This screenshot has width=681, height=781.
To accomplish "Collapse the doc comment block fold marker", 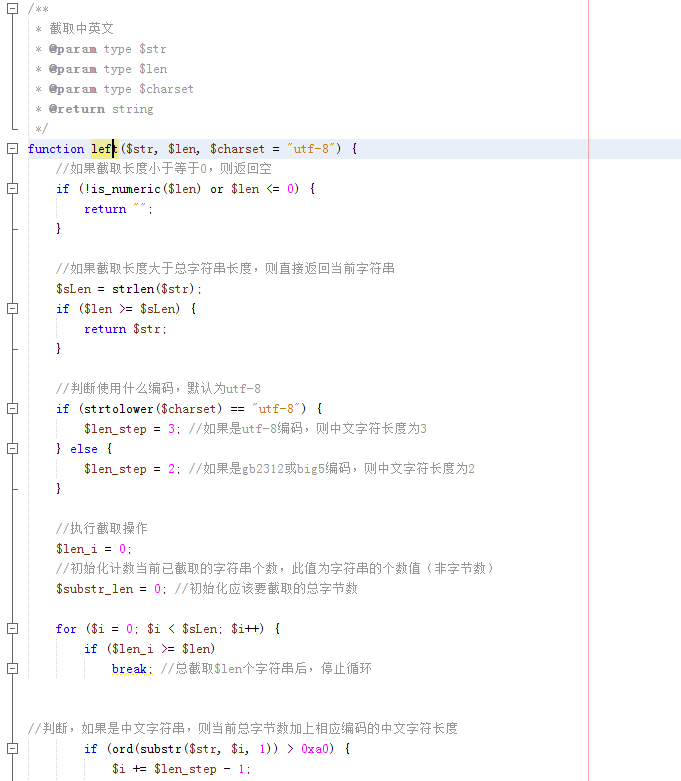I will pos(12,8).
